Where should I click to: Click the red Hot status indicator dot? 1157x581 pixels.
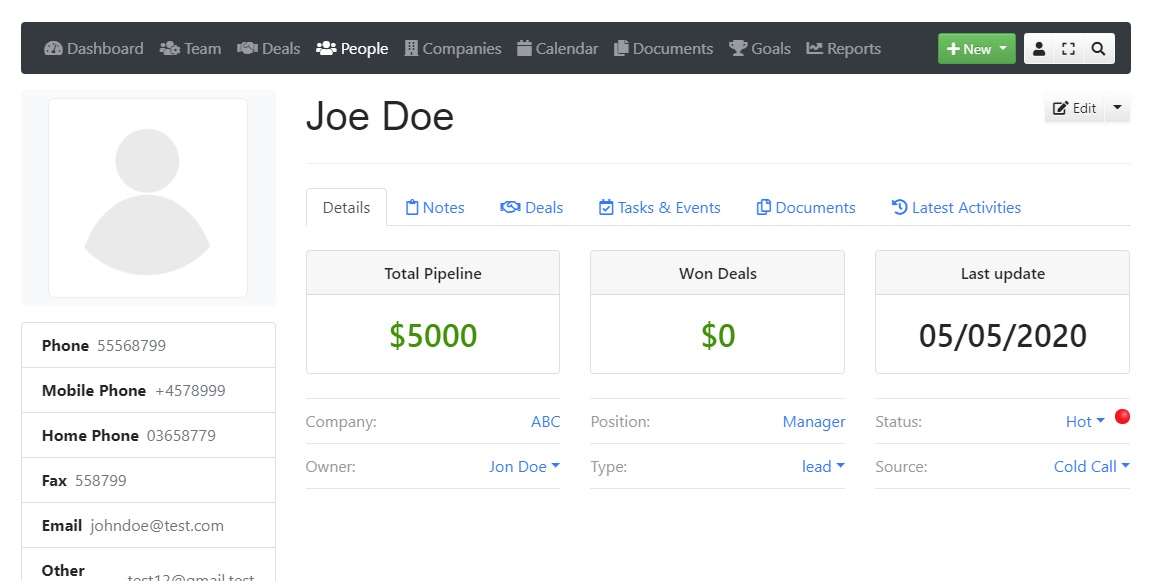tap(1122, 416)
